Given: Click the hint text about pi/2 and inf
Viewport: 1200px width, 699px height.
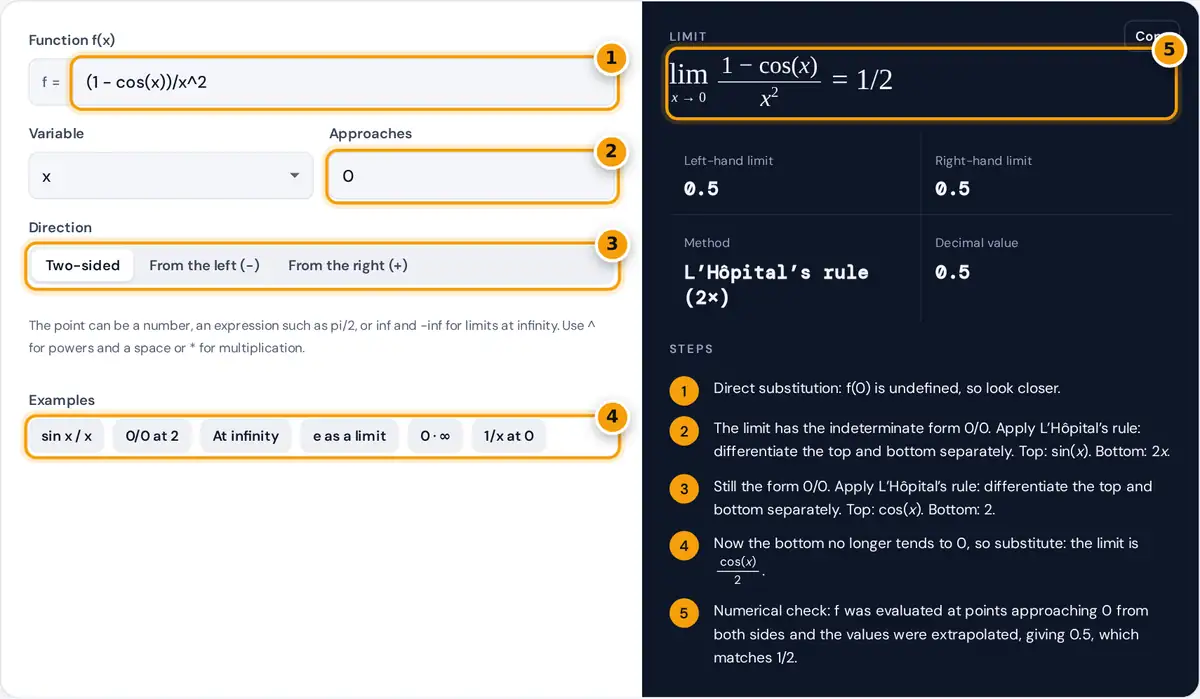Looking at the screenshot, I should [x=313, y=337].
